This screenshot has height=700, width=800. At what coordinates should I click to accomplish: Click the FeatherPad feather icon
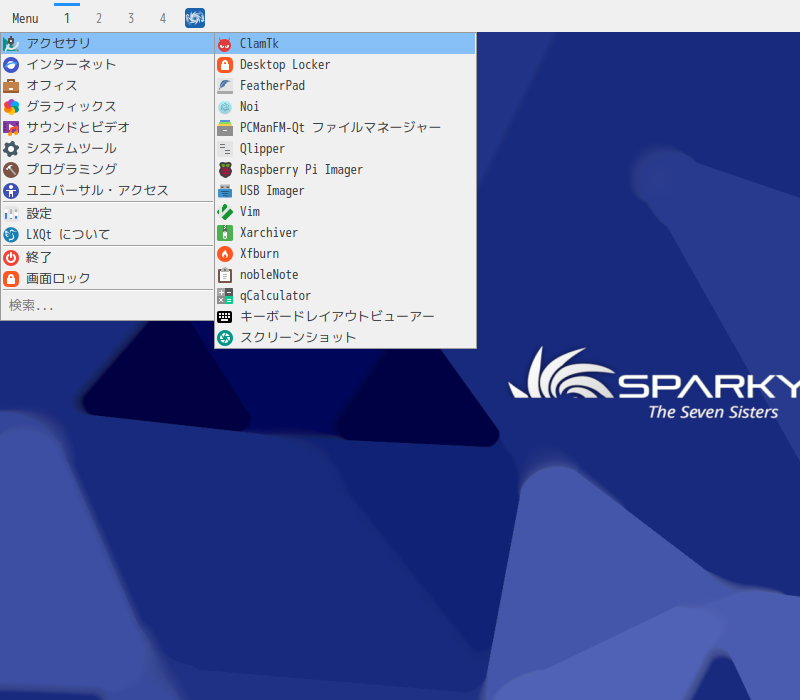click(x=225, y=86)
